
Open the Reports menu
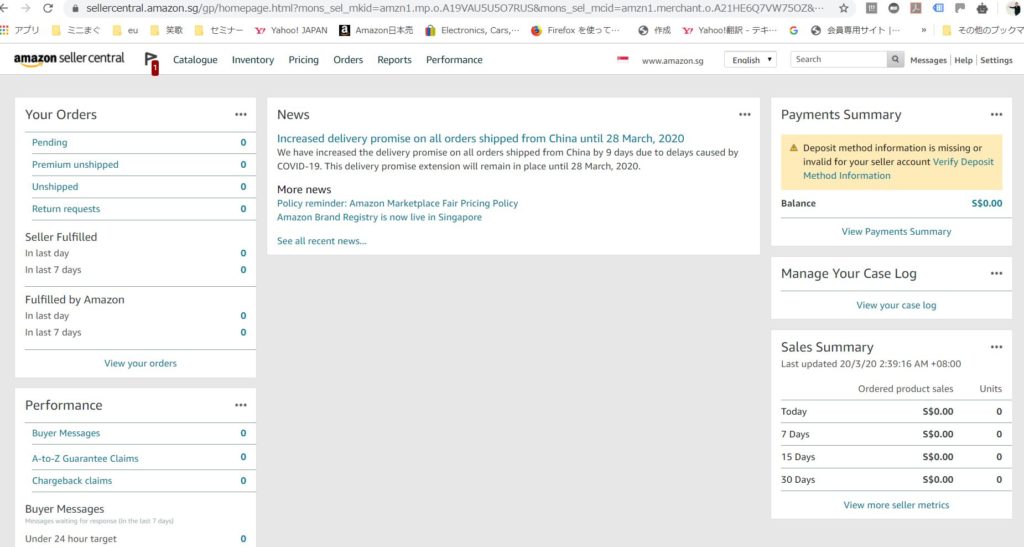click(394, 60)
